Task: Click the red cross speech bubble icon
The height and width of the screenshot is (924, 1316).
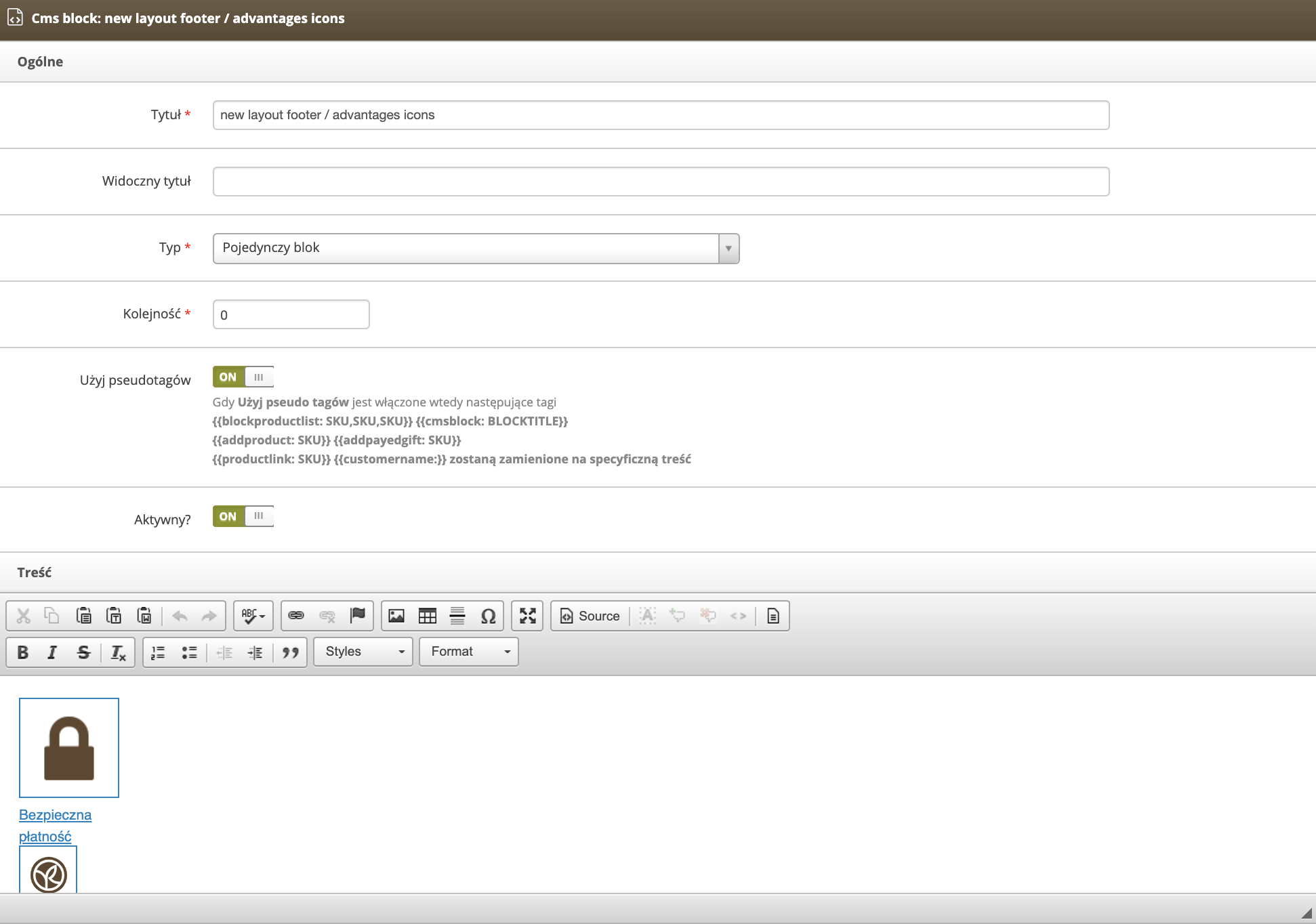Action: [x=708, y=616]
